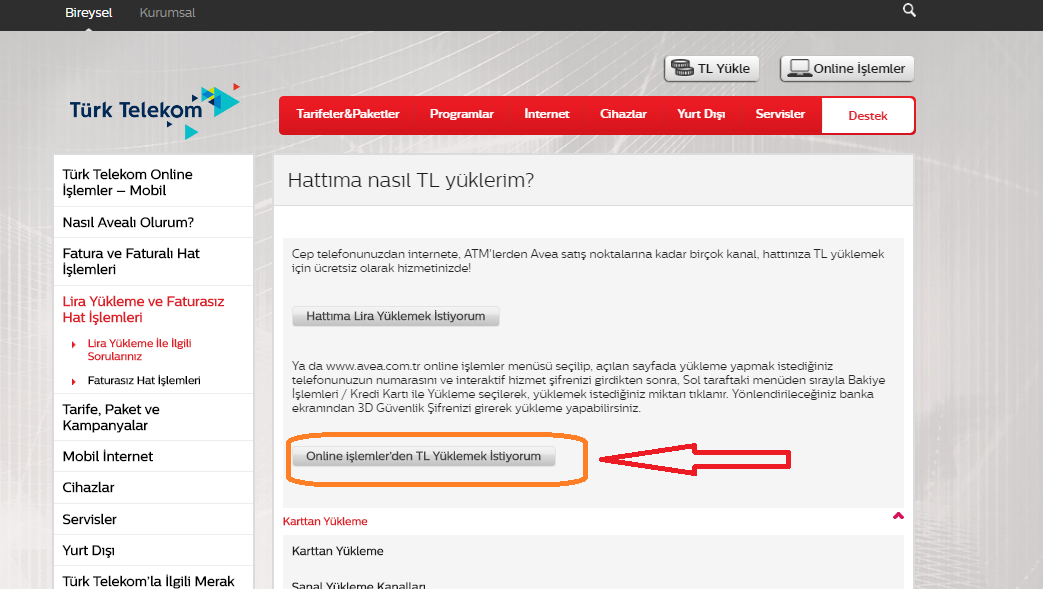Click Online işlemler'den TL Yüklemek İstiyorum button
The width and height of the screenshot is (1043, 589).
[x=424, y=456]
